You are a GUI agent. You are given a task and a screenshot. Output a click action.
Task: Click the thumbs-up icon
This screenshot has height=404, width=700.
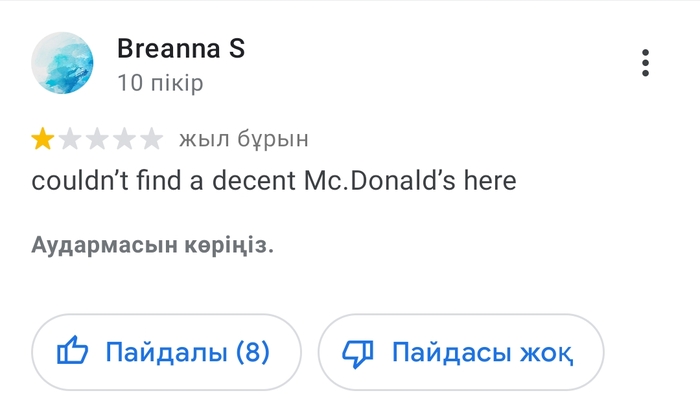click(73, 352)
